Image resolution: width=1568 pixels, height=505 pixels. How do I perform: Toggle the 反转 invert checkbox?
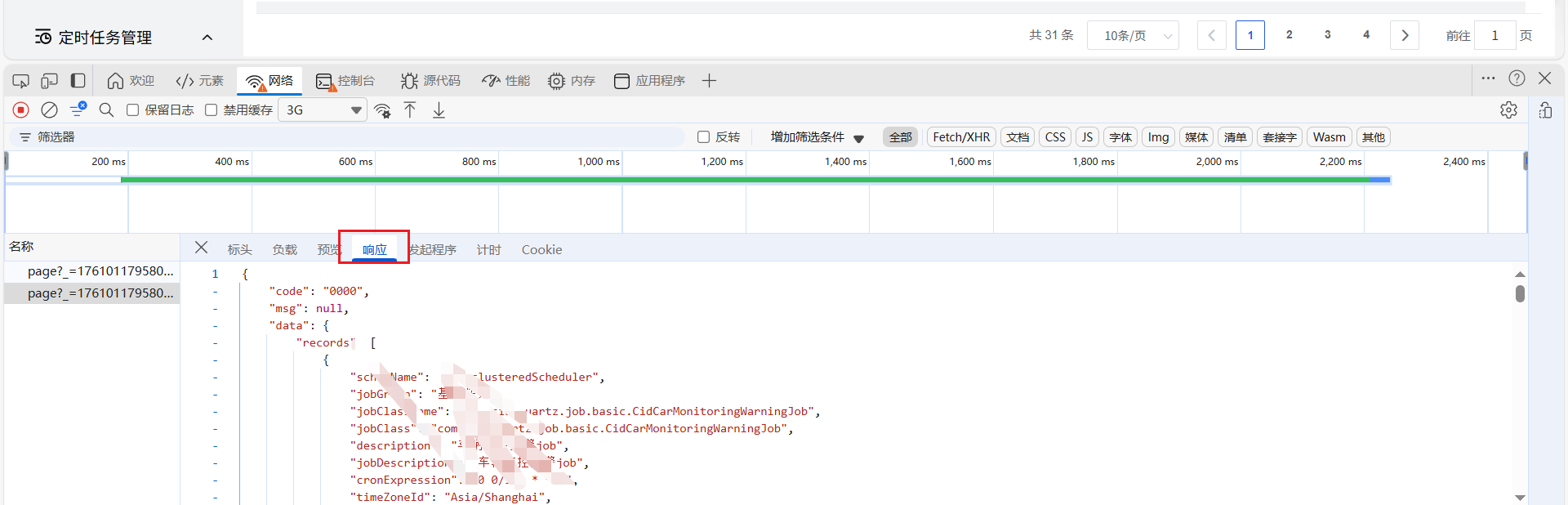tap(703, 137)
